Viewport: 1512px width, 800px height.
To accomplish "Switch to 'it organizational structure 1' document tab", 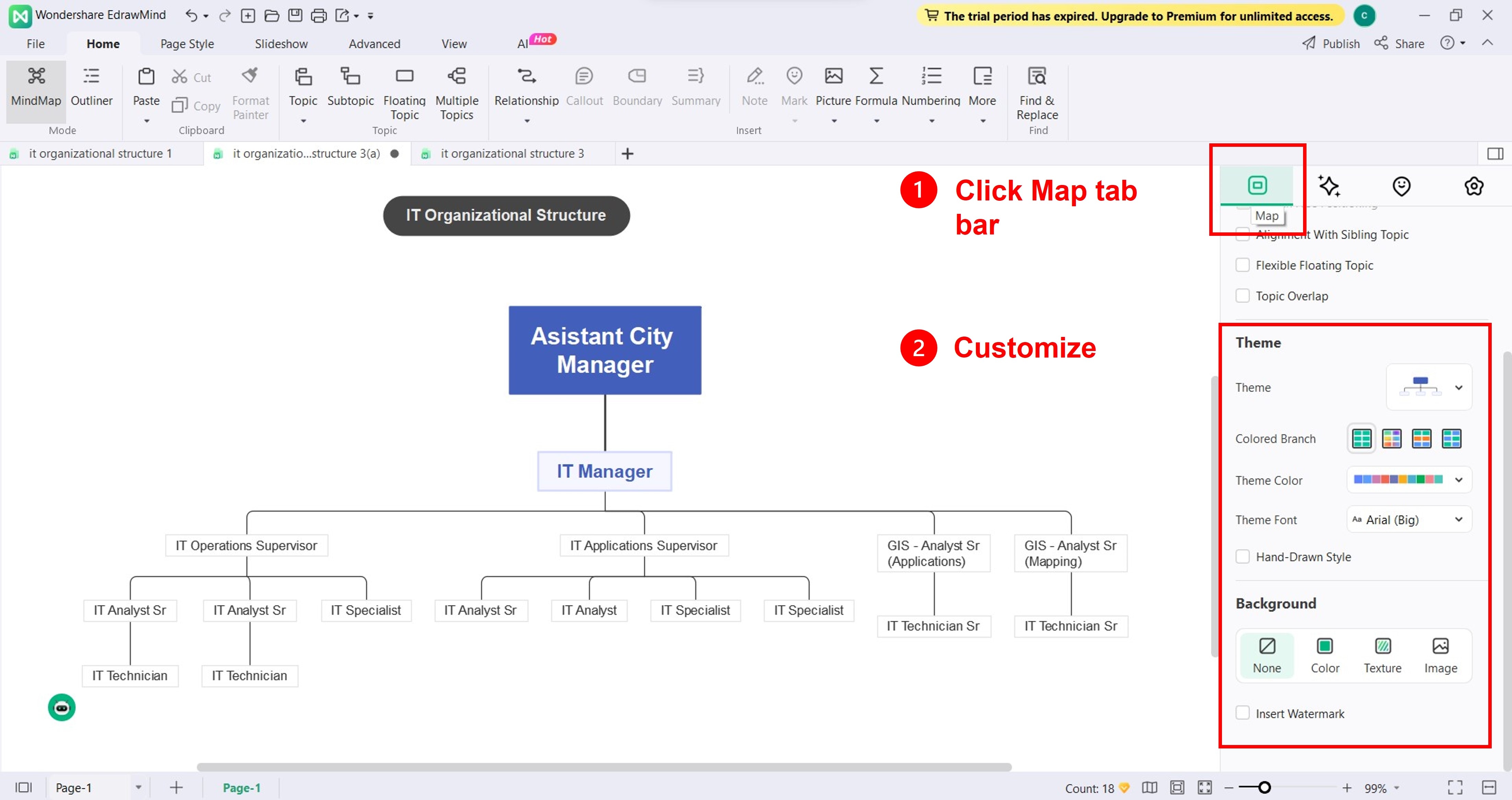I will 100,153.
